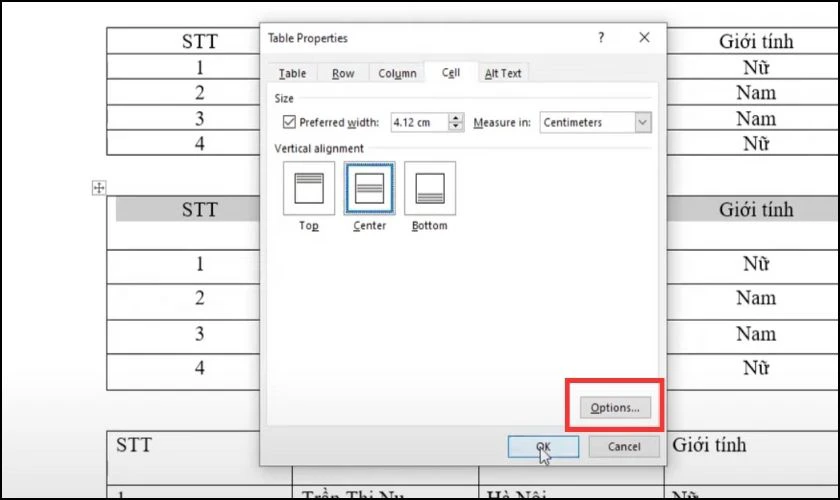Click the highlighted Giới tính header cell
The width and height of the screenshot is (840, 500).
tap(755, 210)
